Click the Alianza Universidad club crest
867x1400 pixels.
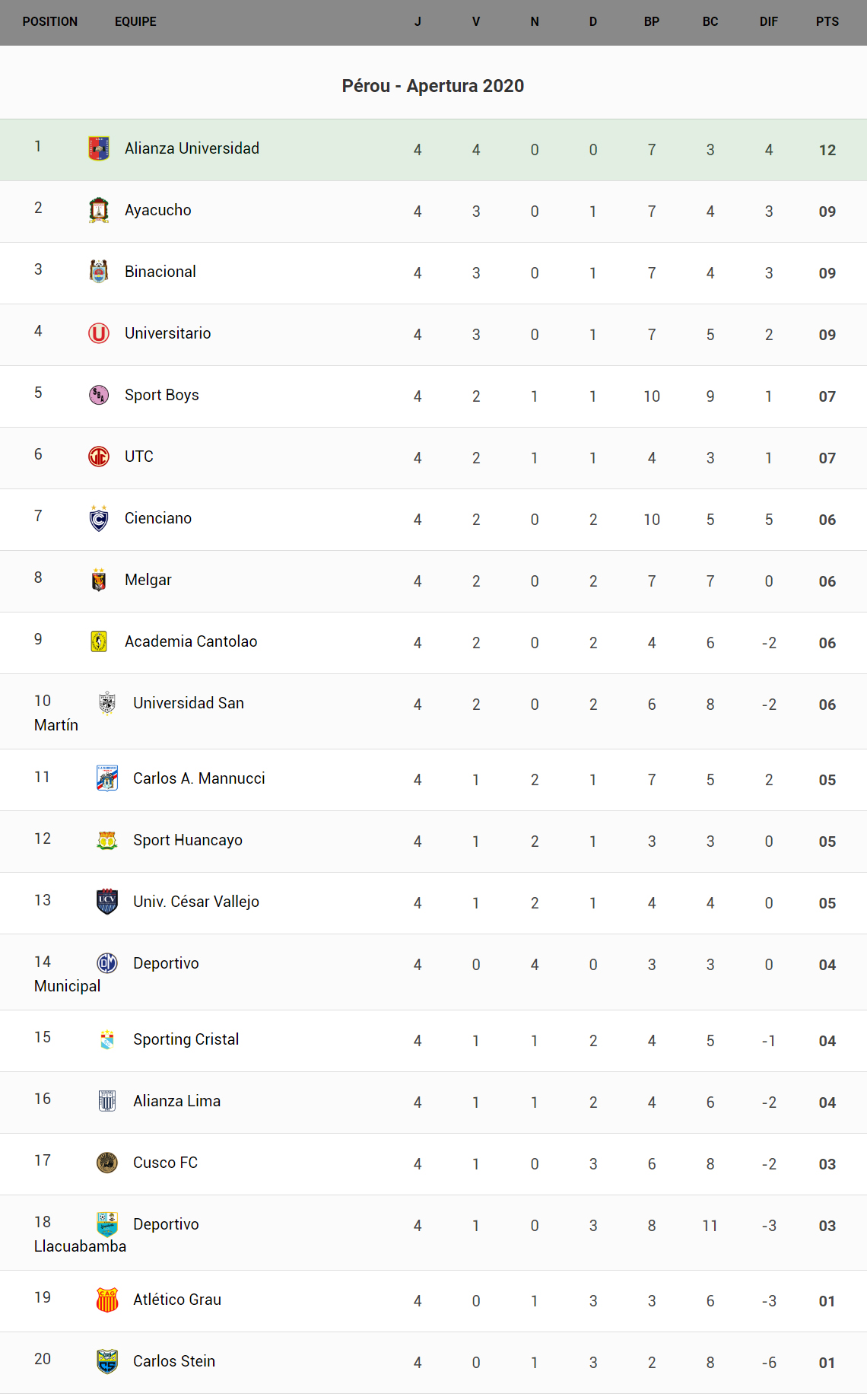click(99, 148)
